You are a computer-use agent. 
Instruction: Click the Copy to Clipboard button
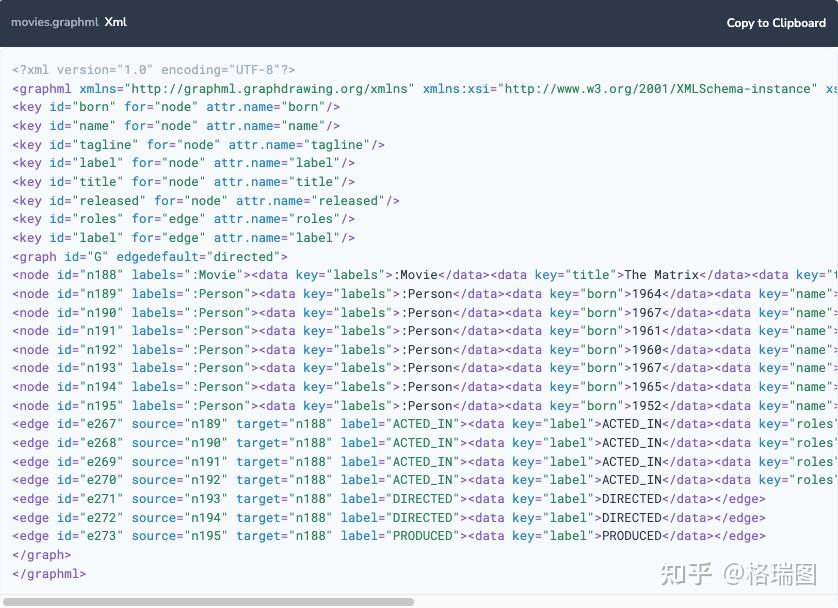coord(776,22)
